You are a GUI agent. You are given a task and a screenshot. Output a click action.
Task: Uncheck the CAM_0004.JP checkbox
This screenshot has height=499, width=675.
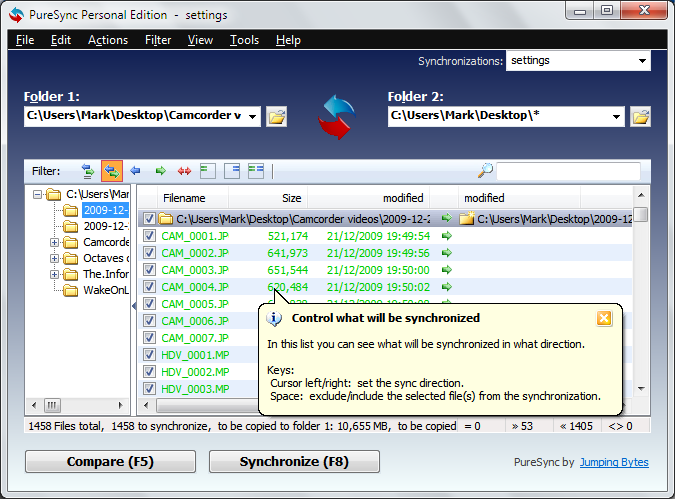pyautogui.click(x=149, y=287)
